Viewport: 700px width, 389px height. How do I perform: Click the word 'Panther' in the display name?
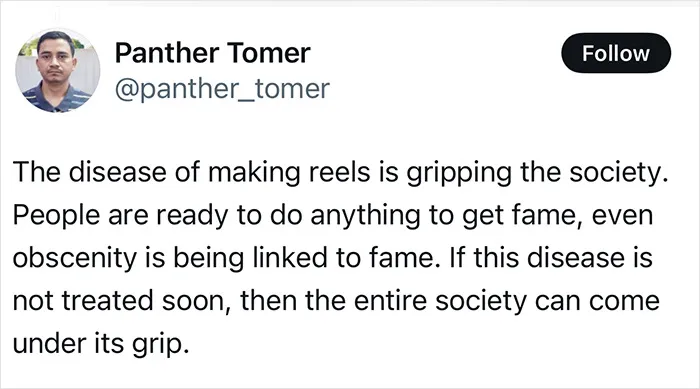click(167, 53)
